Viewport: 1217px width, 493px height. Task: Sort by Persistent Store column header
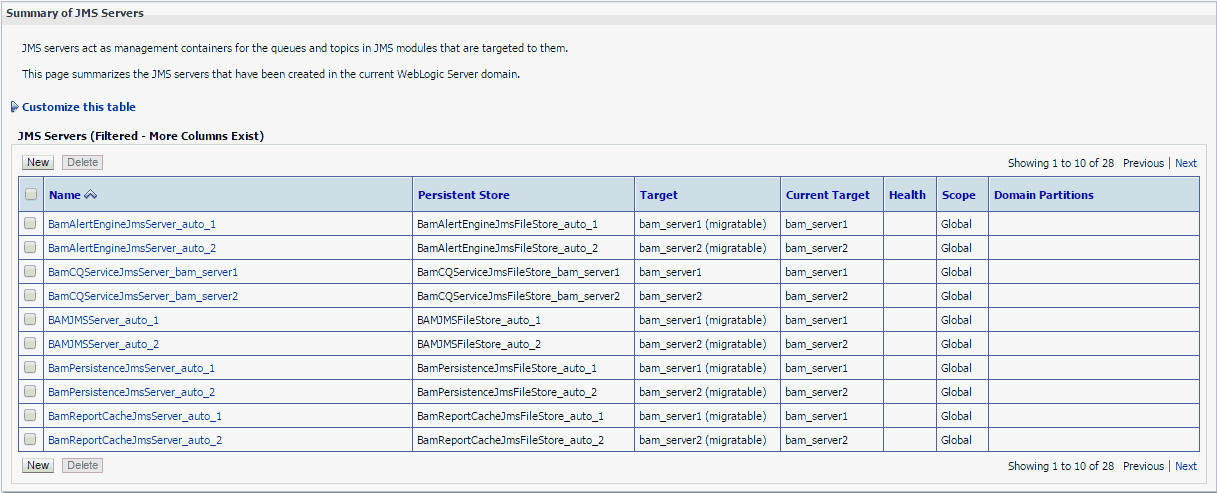[x=463, y=195]
